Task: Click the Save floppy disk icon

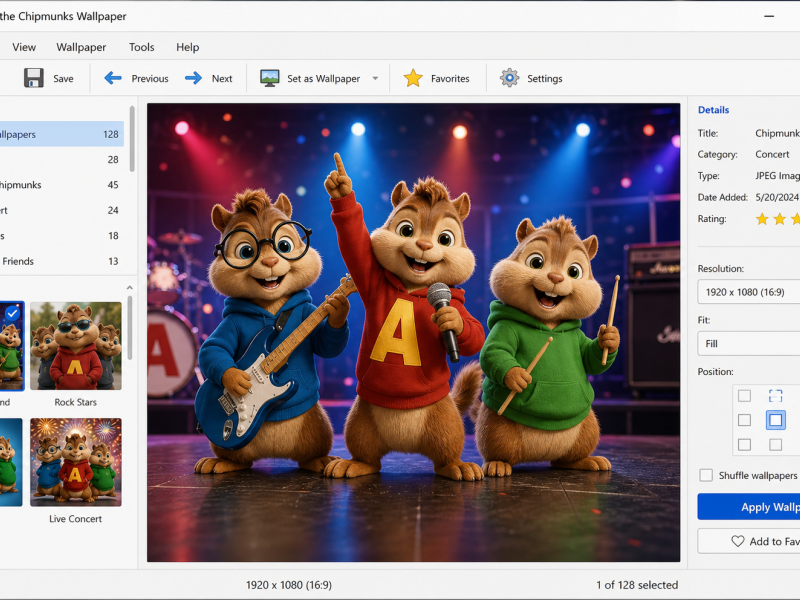Action: [34, 78]
